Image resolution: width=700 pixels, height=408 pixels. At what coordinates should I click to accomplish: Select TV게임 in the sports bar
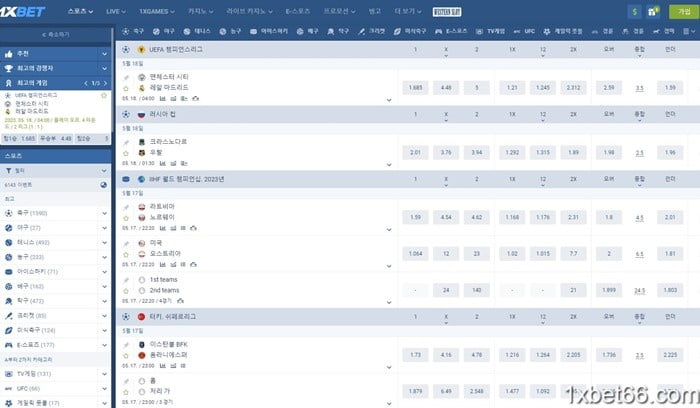pyautogui.click(x=490, y=31)
